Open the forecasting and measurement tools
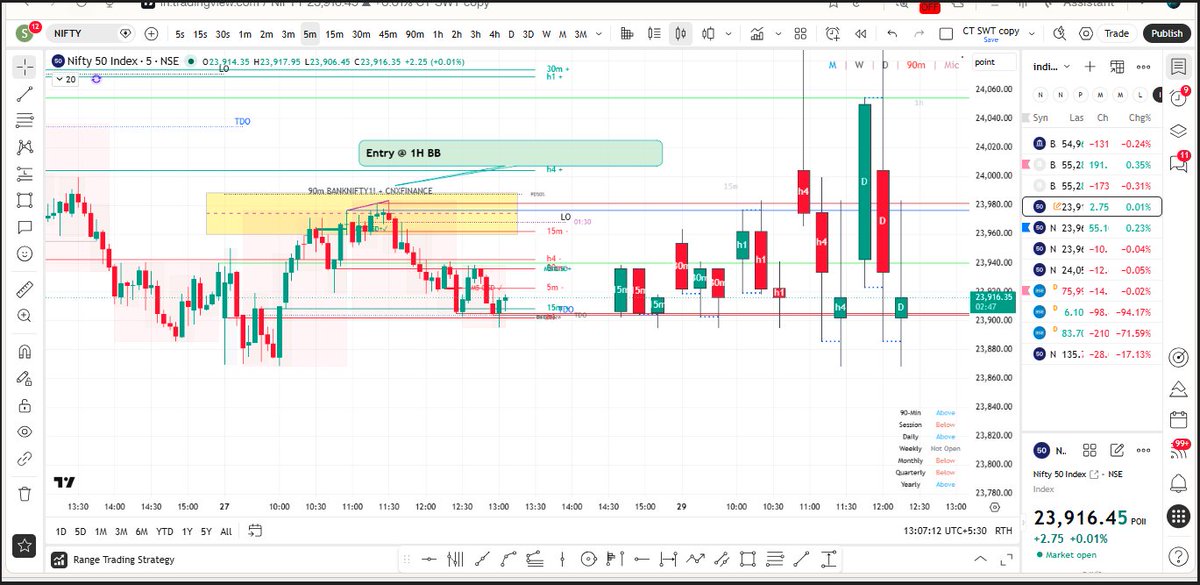1200x585 pixels. (x=25, y=175)
